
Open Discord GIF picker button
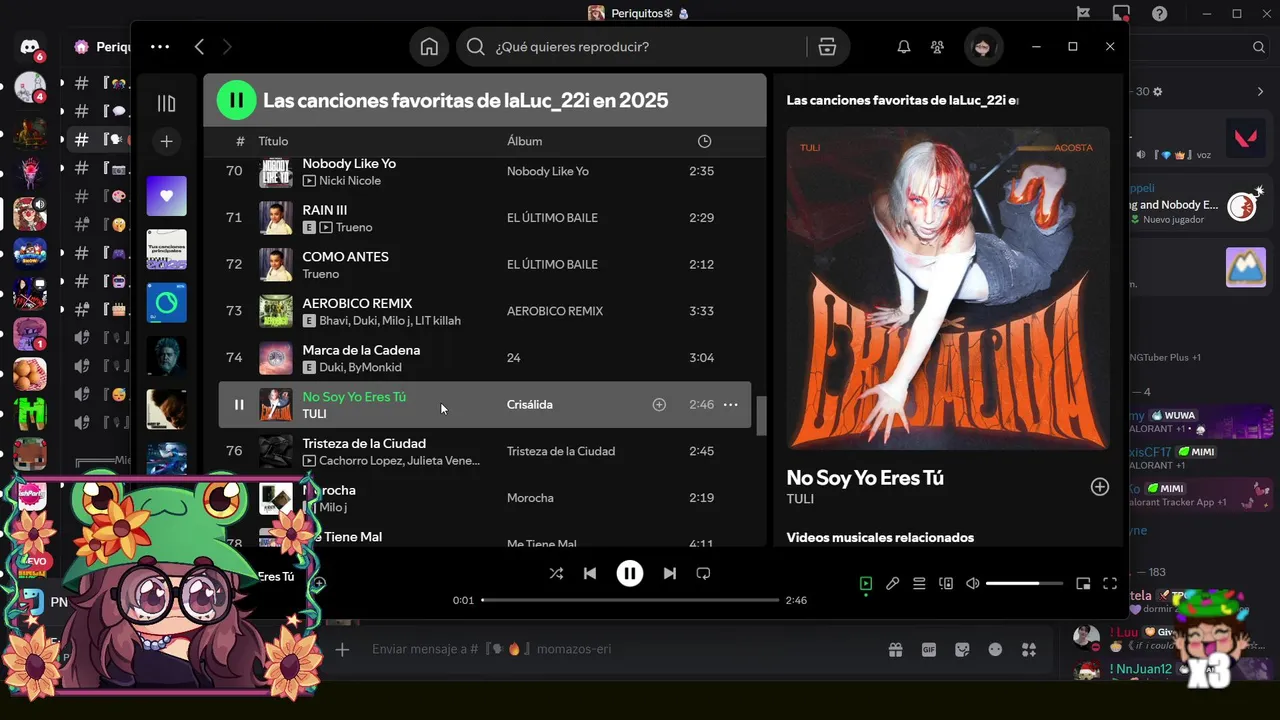[x=929, y=649]
